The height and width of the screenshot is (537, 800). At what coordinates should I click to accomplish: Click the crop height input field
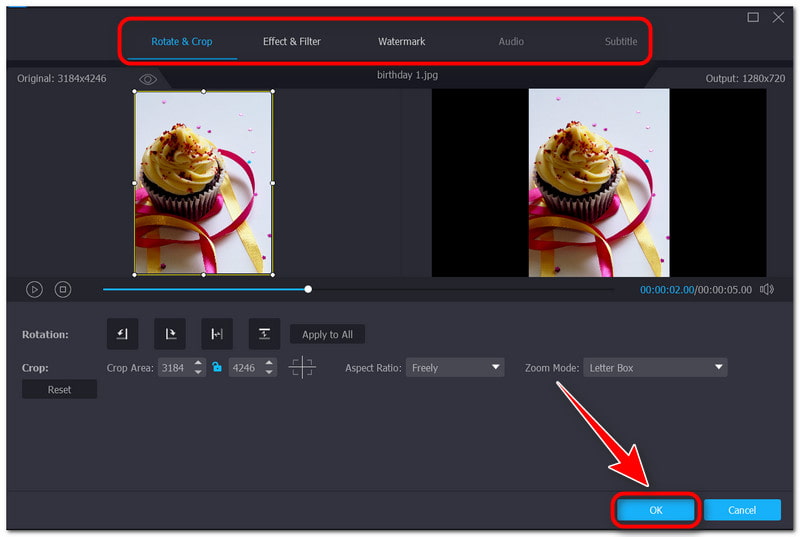click(243, 368)
